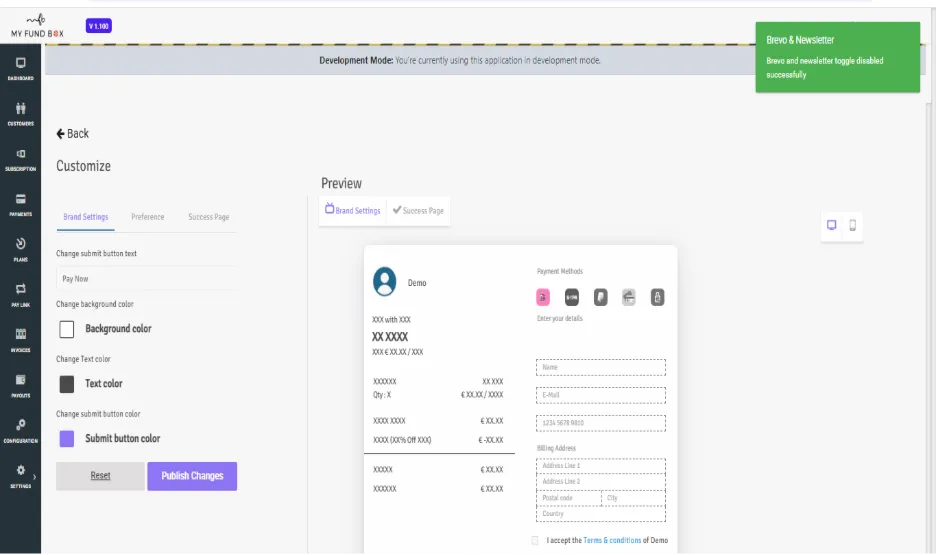
Task: Open Settings gear in sidebar
Action: tap(20, 476)
